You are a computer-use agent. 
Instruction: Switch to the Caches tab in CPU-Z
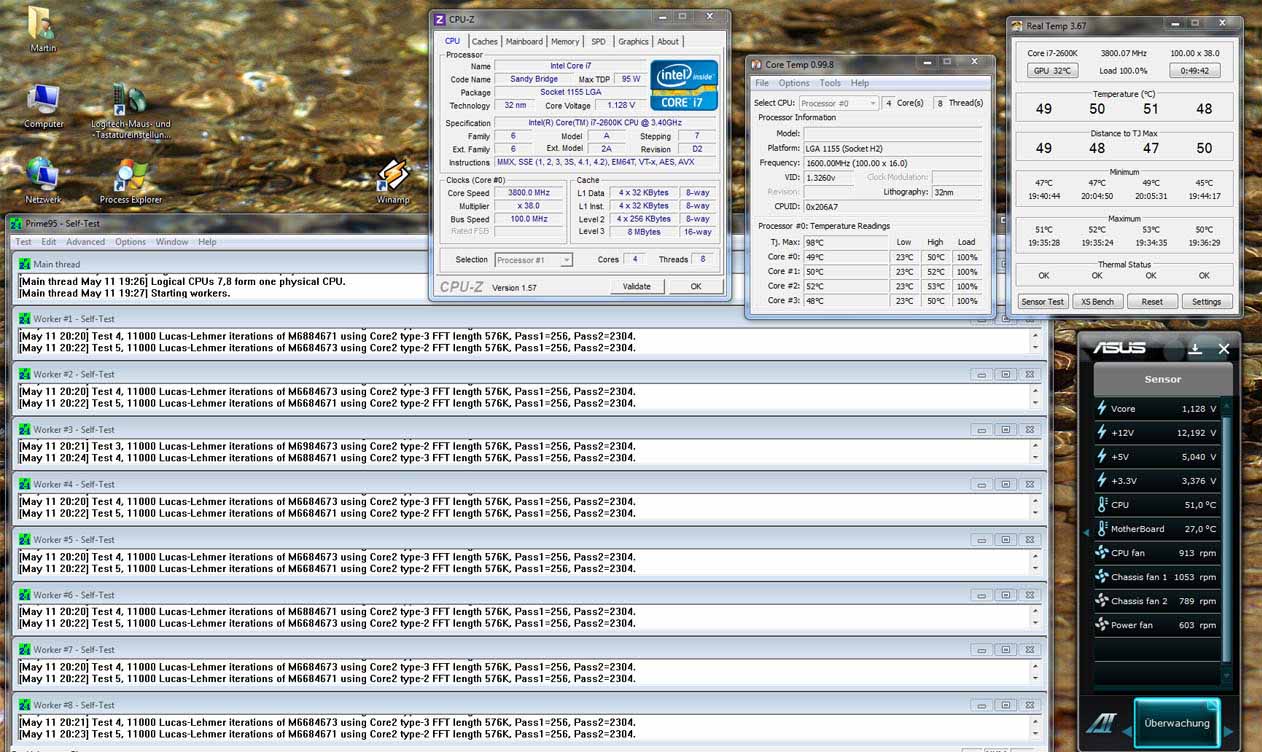pos(484,42)
